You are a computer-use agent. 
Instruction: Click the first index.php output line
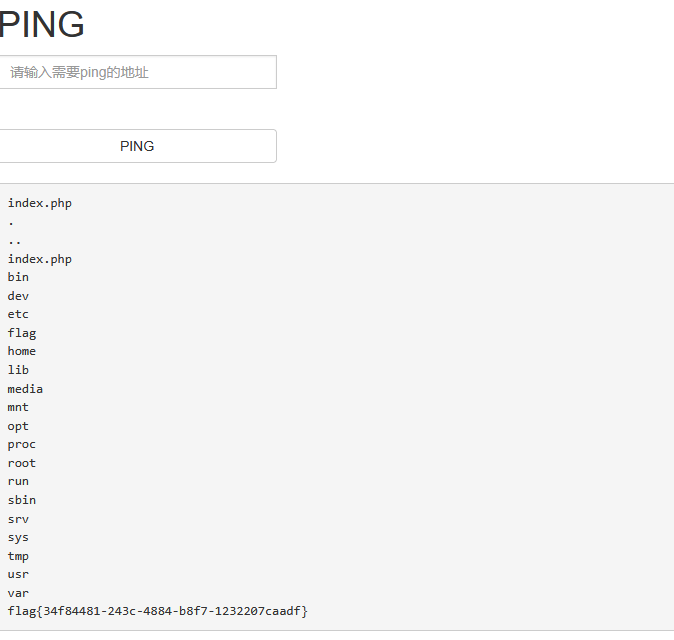click(x=40, y=203)
